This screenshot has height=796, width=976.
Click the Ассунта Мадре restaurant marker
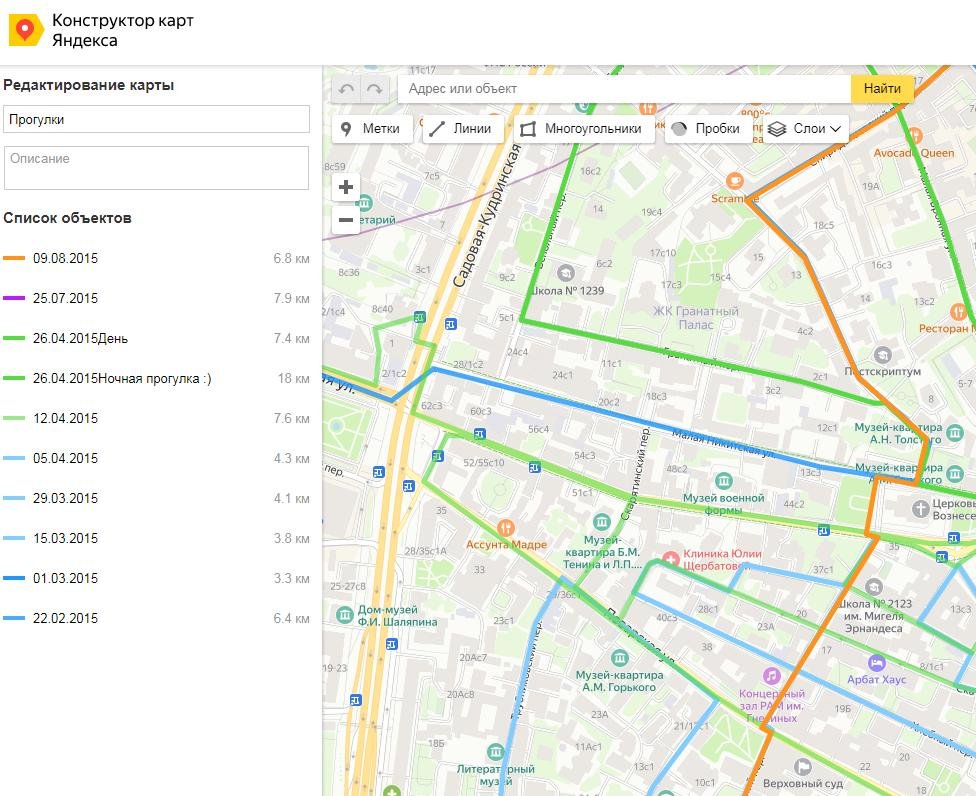(x=507, y=527)
